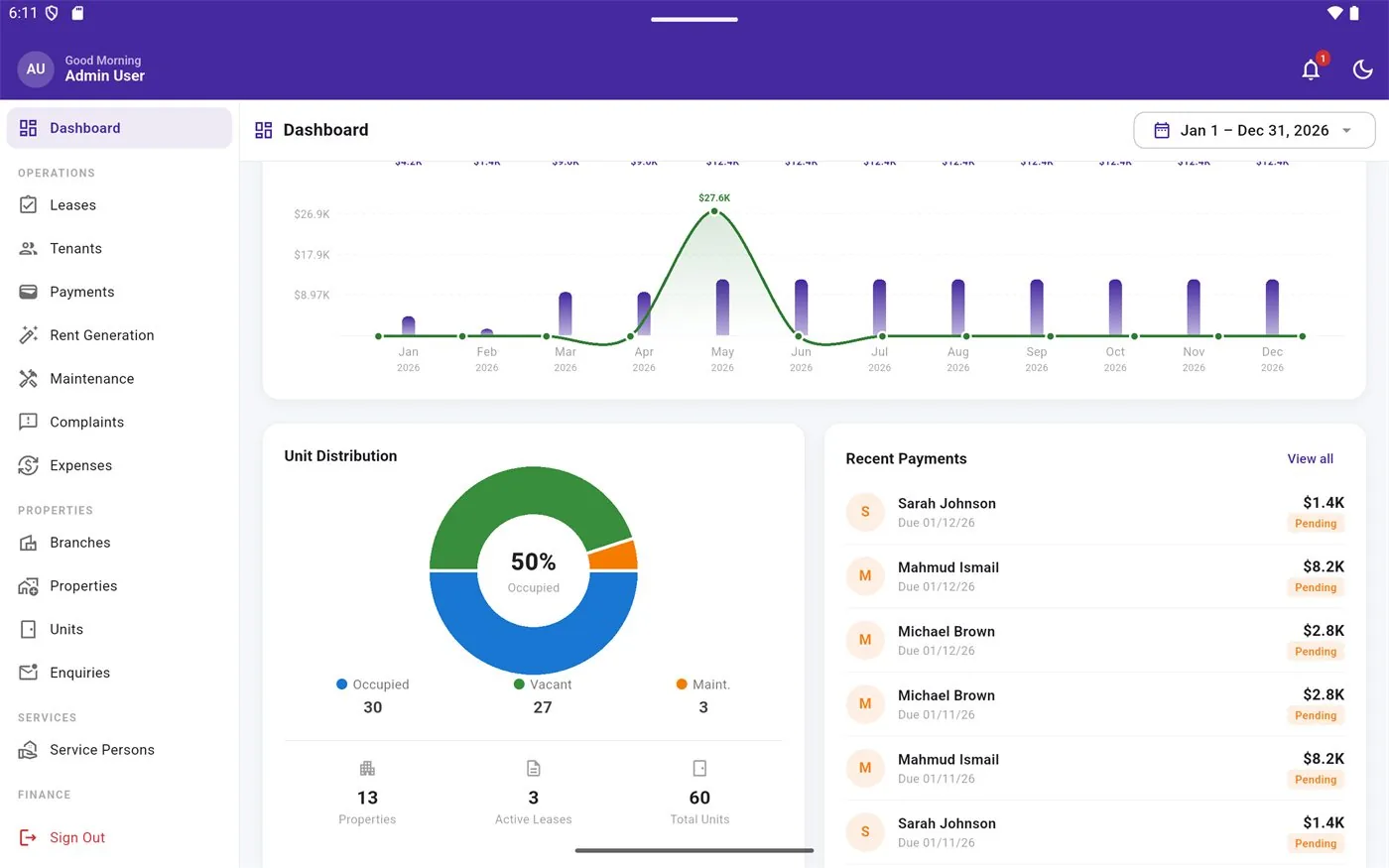Image resolution: width=1389 pixels, height=868 pixels.
Task: Click the orange Maint. donut segment
Action: (615, 557)
